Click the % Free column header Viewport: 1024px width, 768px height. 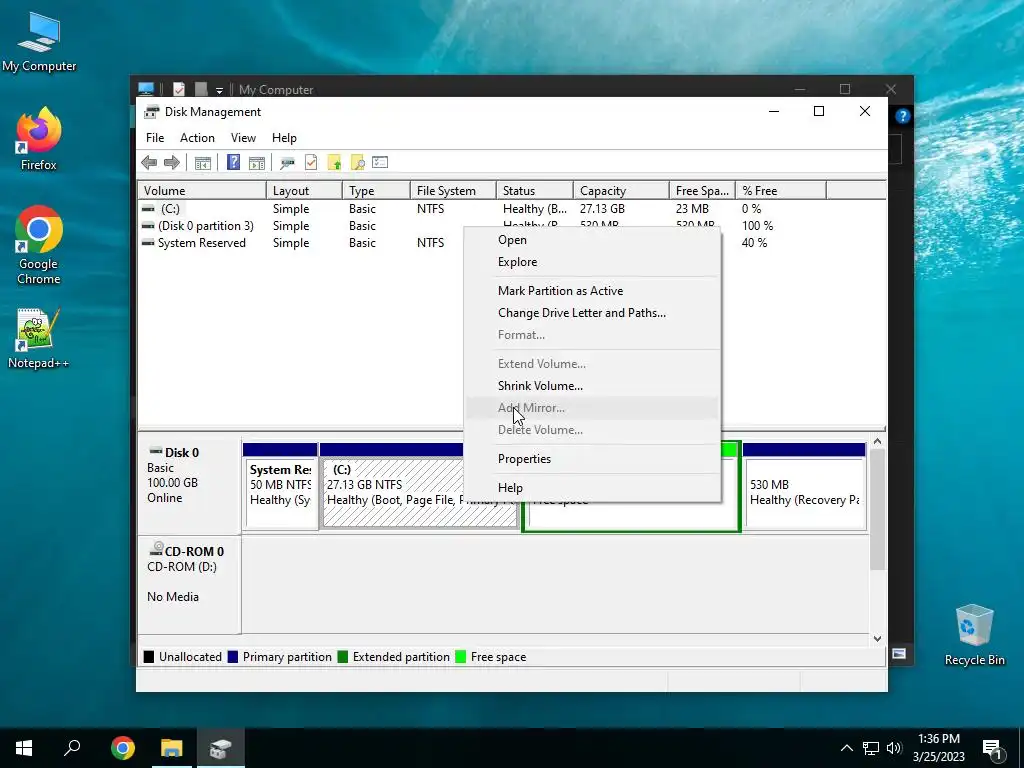pyautogui.click(x=780, y=191)
